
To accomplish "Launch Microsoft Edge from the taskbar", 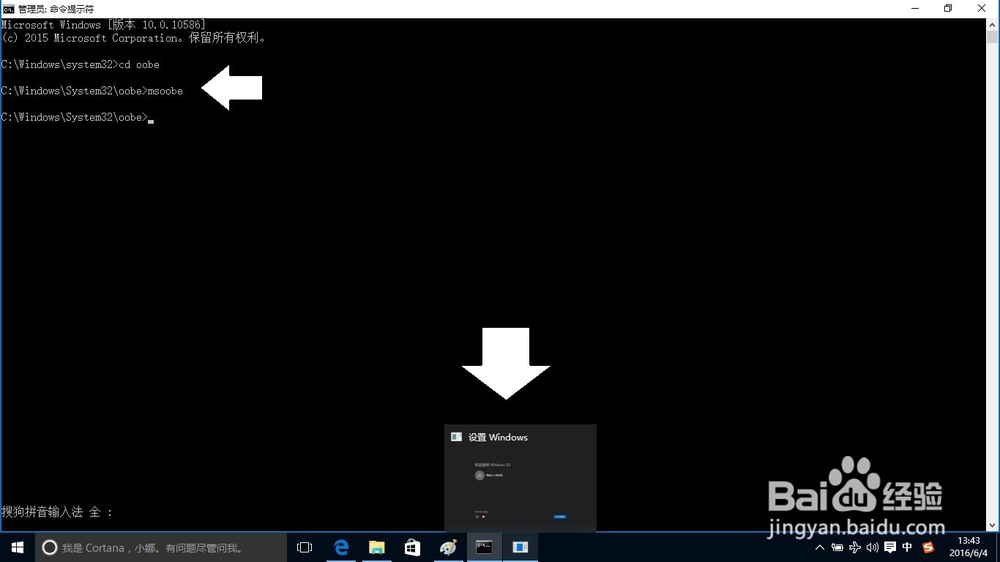I will (x=341, y=547).
